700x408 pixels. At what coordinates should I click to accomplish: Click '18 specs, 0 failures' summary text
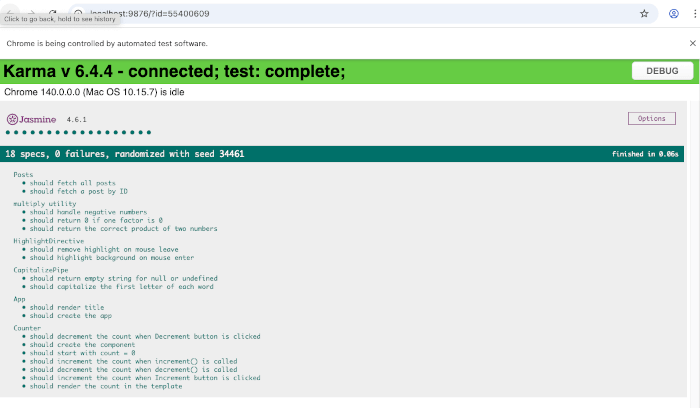tap(55, 154)
